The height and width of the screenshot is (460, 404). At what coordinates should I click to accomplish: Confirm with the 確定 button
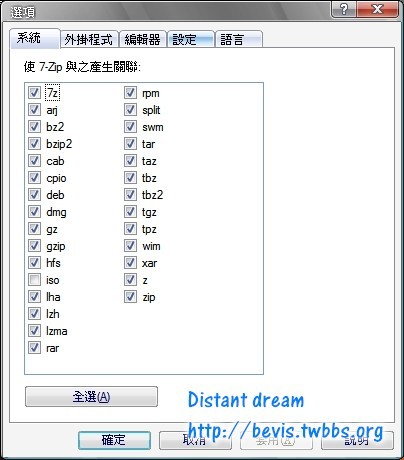coord(114,440)
